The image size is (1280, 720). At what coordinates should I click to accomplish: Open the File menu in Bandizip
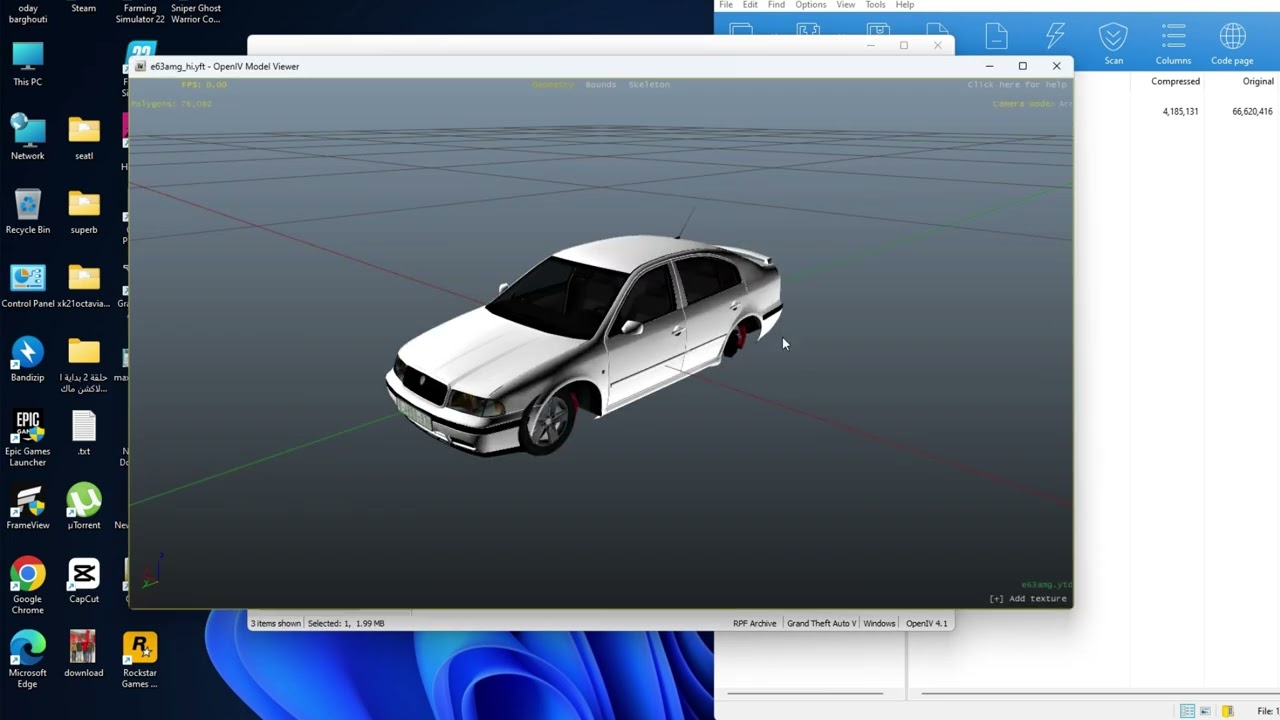click(726, 5)
